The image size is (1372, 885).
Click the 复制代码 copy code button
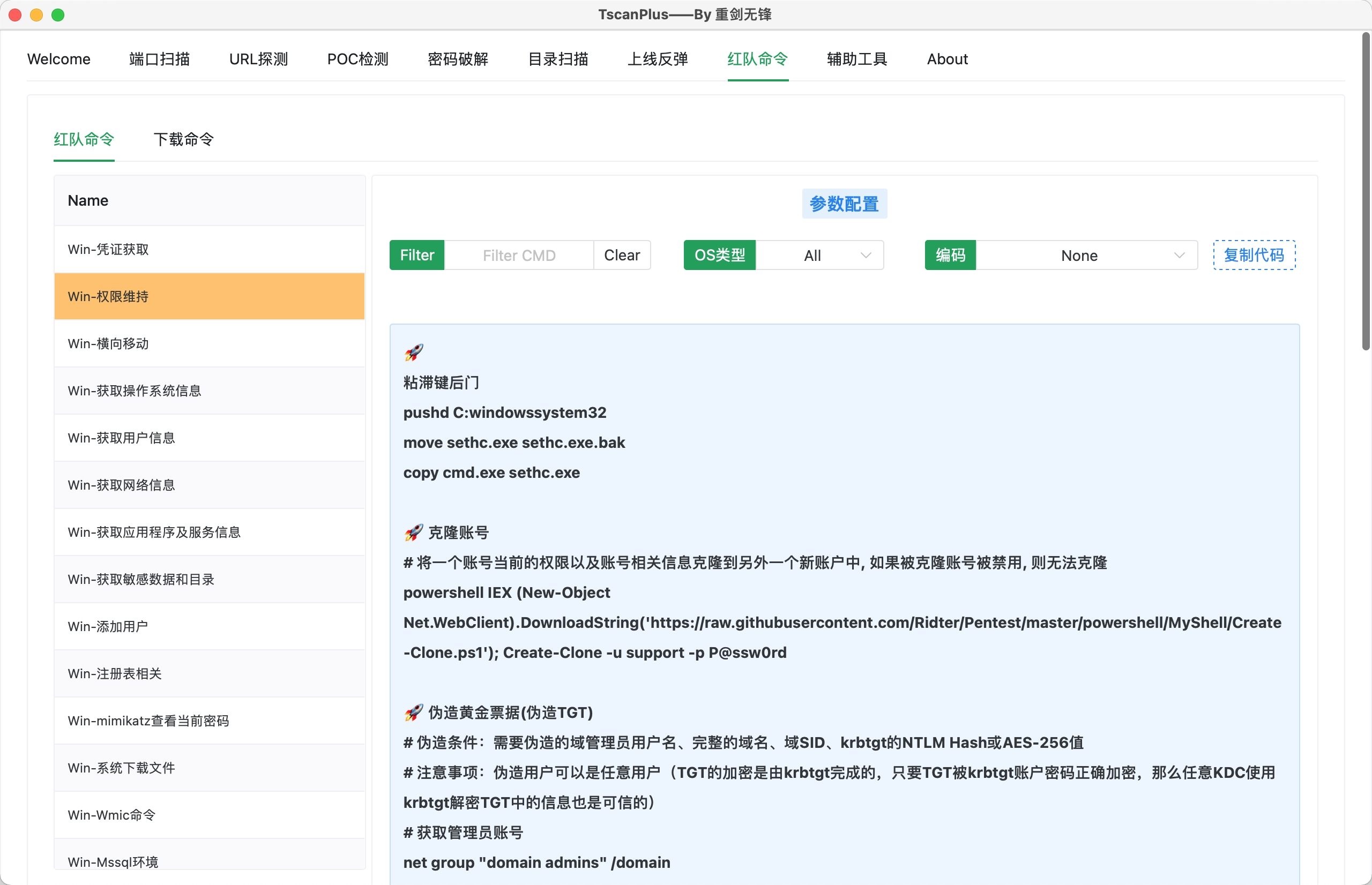click(1254, 255)
